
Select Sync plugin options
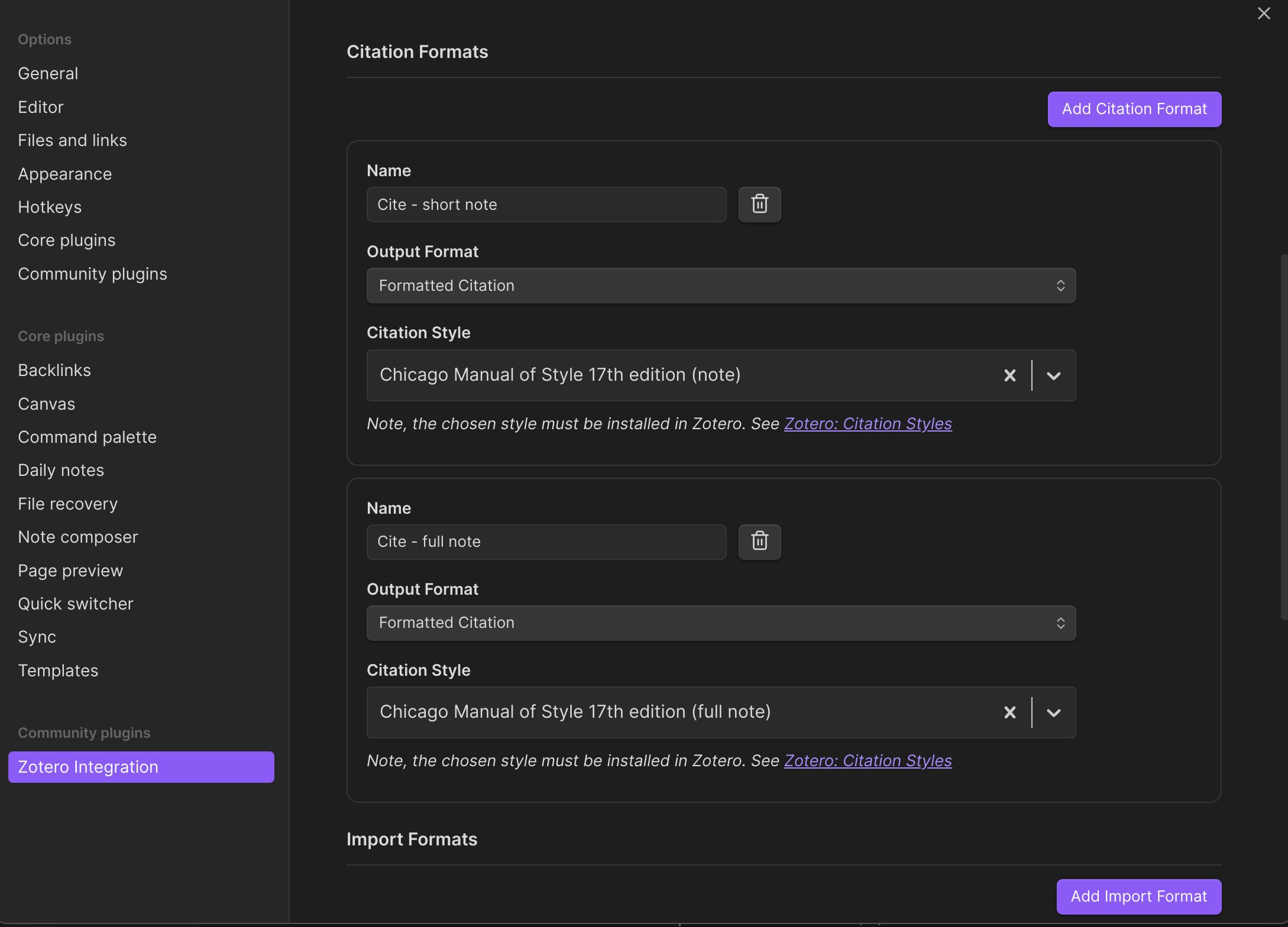[x=37, y=637]
